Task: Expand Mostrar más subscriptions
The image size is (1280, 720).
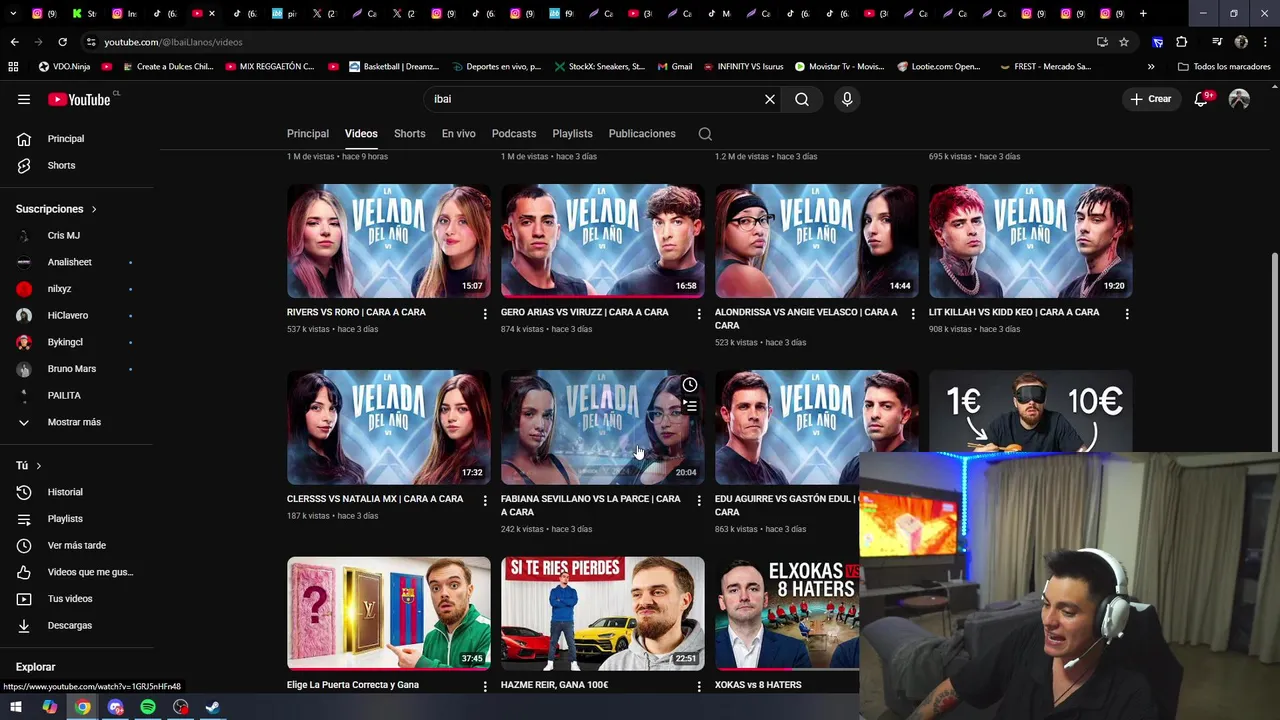Action: (76, 422)
